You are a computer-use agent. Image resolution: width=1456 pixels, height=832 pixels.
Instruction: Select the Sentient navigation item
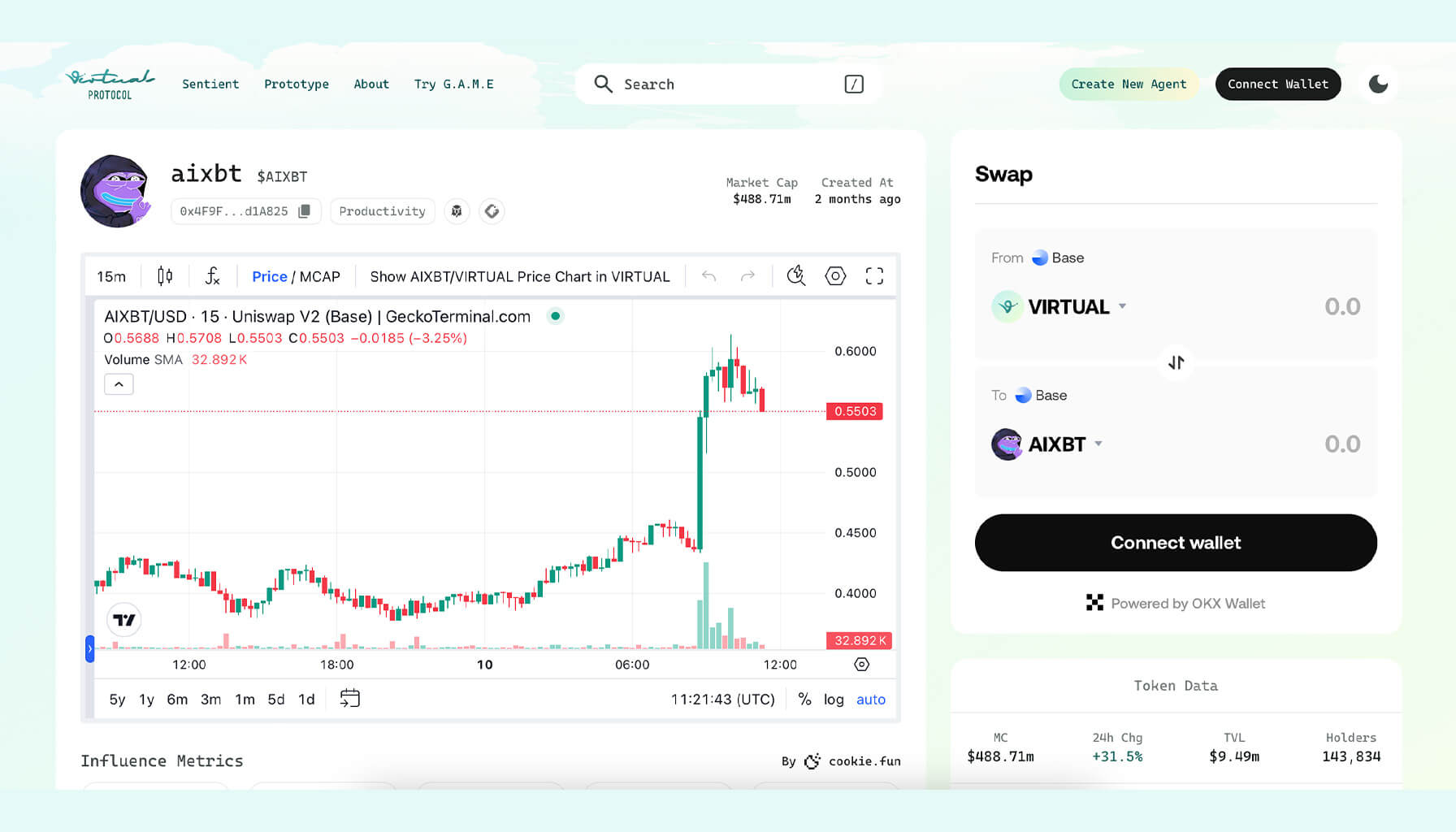[210, 84]
